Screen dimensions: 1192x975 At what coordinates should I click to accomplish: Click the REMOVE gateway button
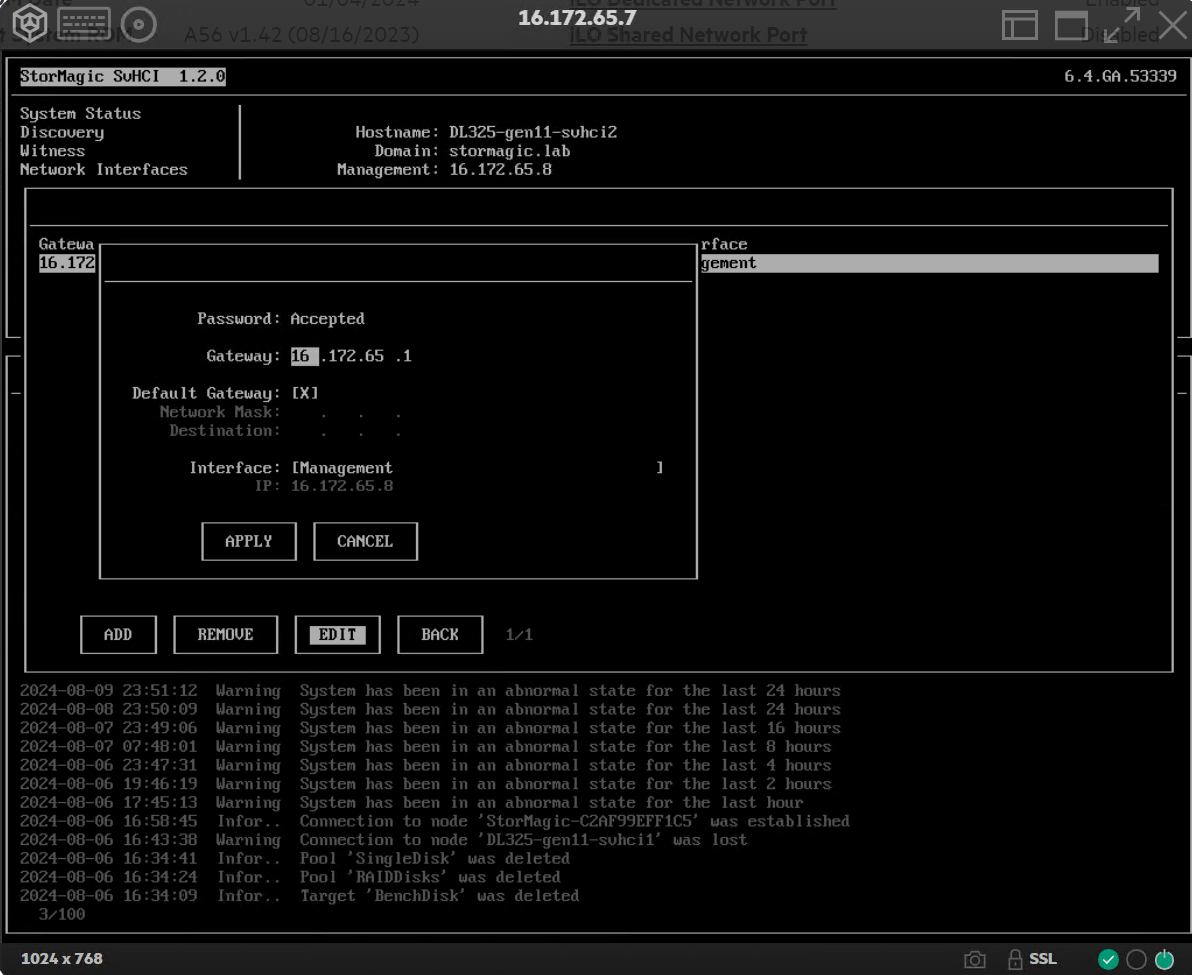click(225, 635)
